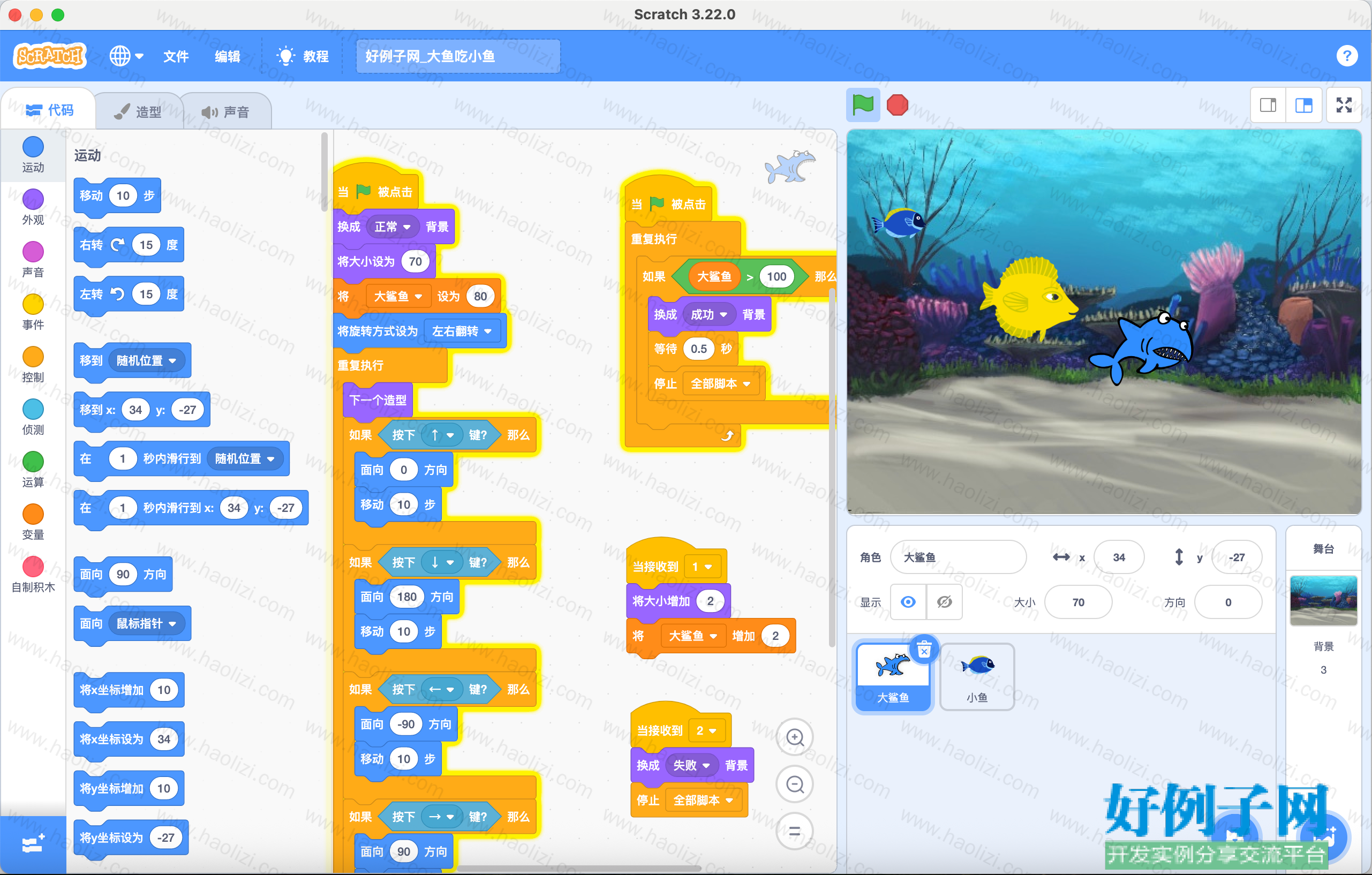Select the 小鱼 sprite thumbnail
This screenshot has width=1372, height=875.
[x=977, y=676]
